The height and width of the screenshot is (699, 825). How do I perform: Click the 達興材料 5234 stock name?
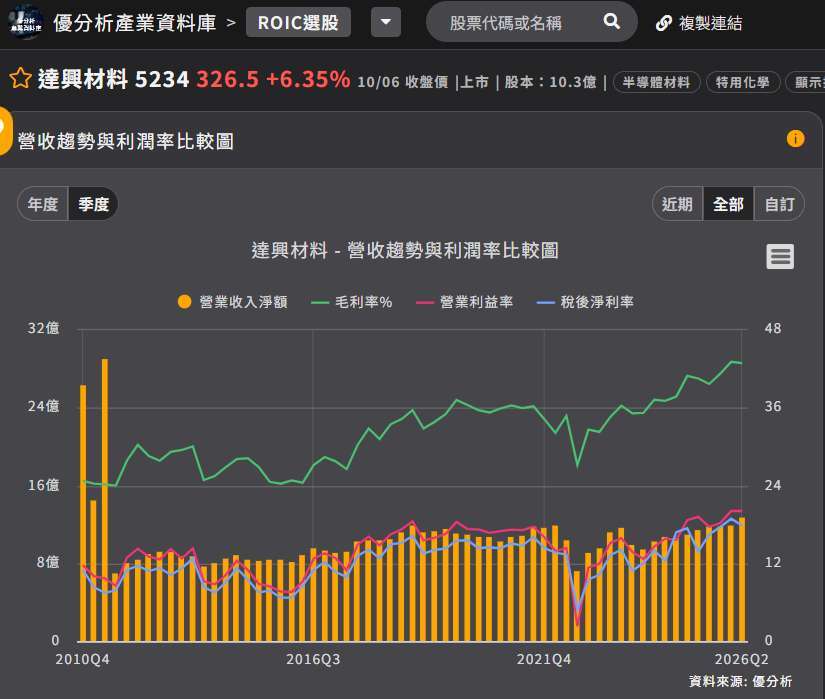point(113,79)
